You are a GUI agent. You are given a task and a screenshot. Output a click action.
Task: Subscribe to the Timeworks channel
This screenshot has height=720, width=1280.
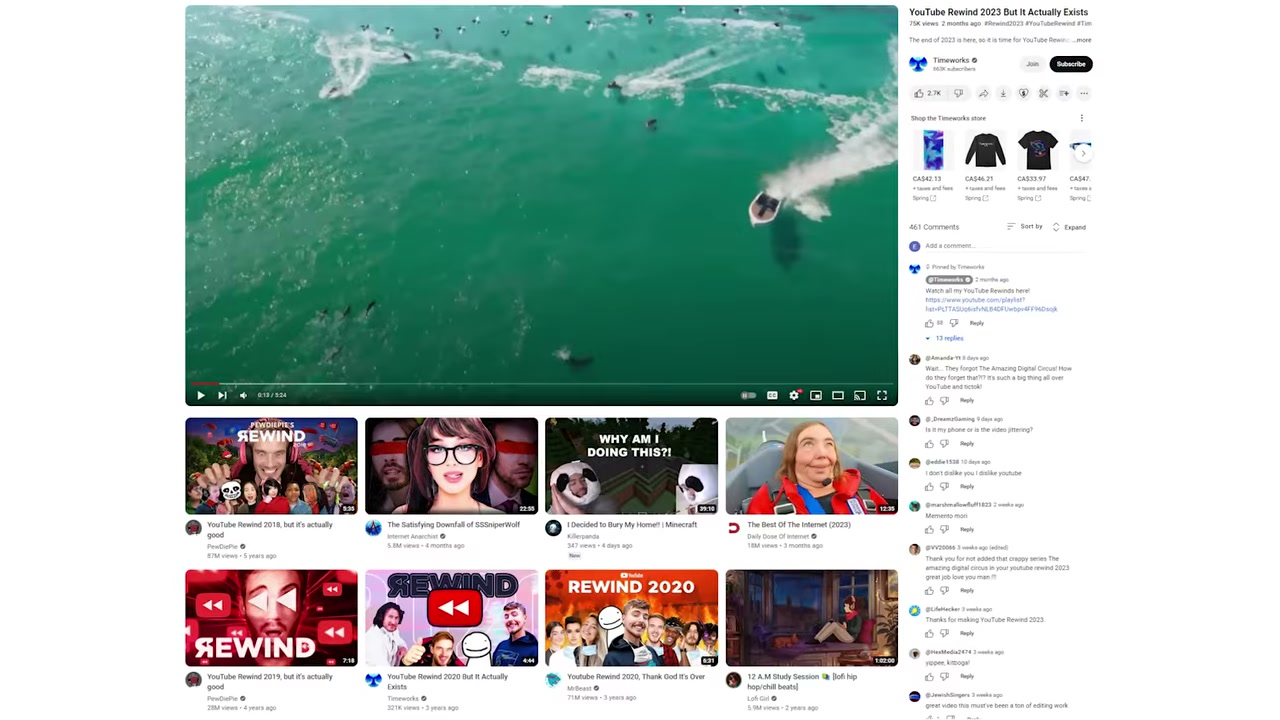tap(1071, 64)
